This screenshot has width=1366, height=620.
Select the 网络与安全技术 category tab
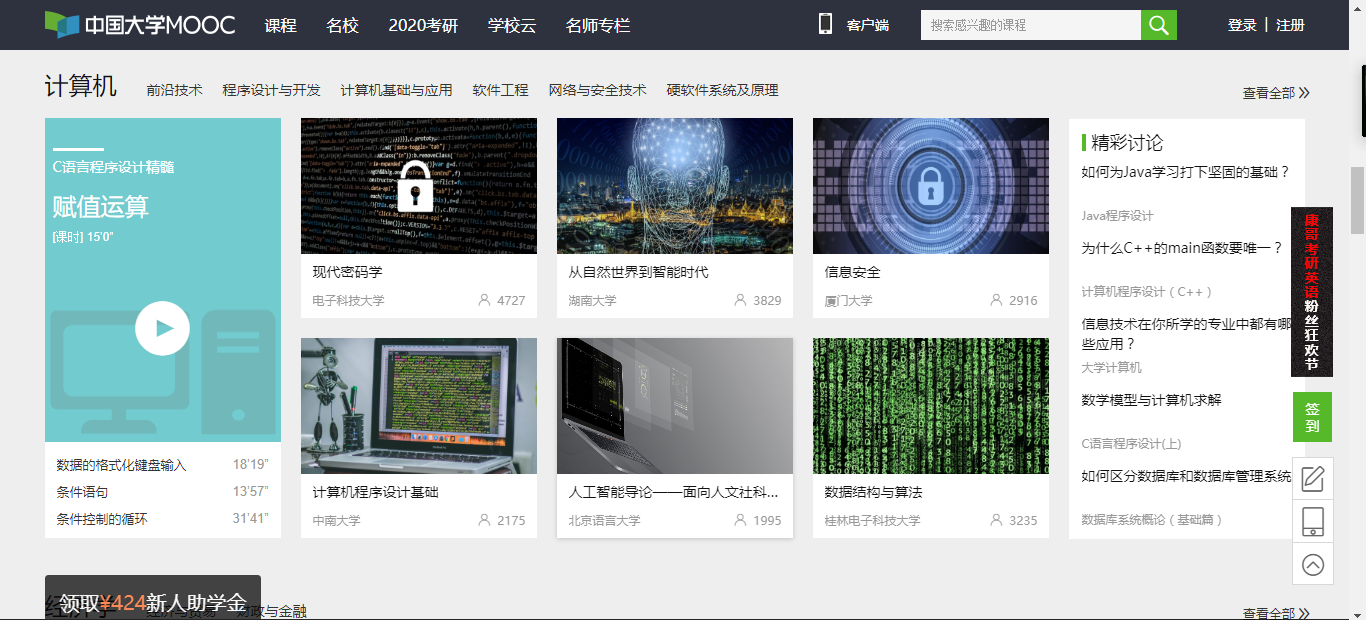[x=598, y=90]
